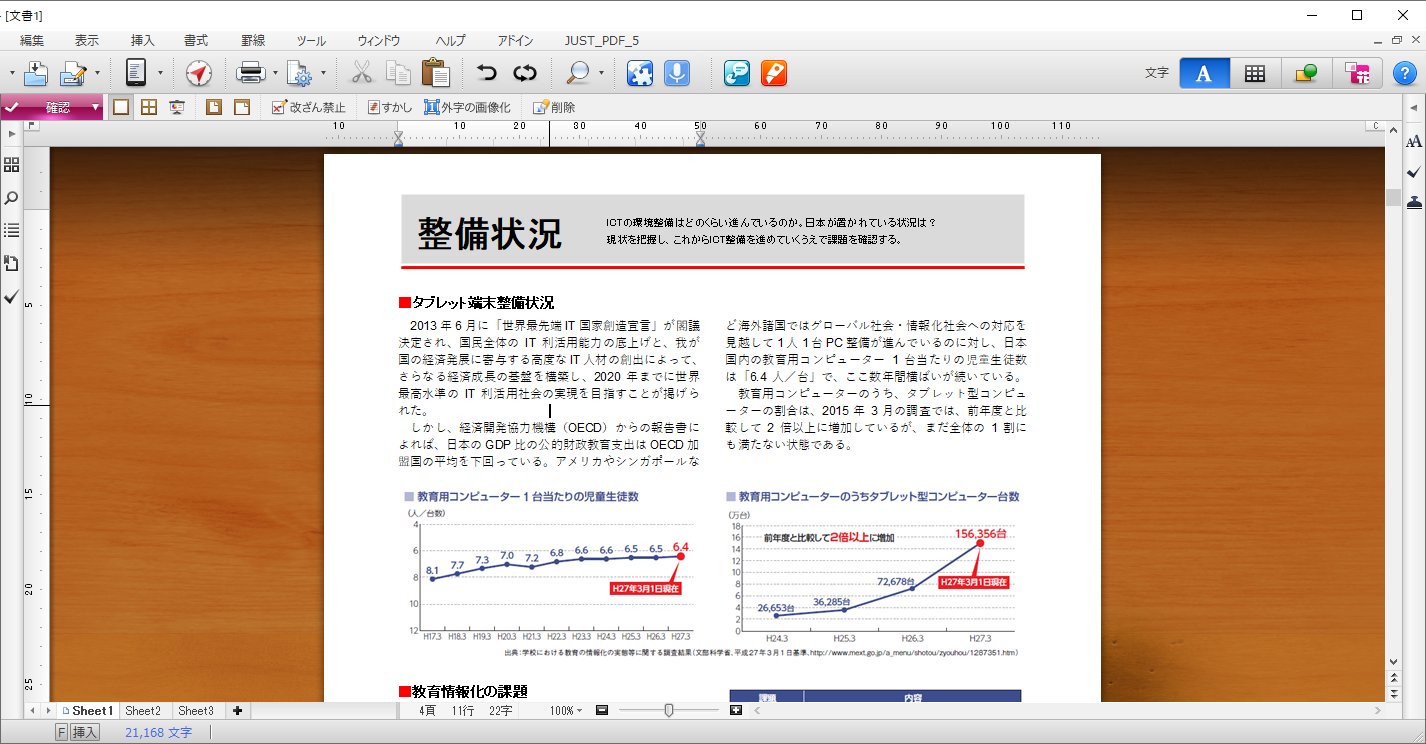Click the stamp icon in right sidebar
Screen dimensions: 1426x744
[x=1413, y=202]
